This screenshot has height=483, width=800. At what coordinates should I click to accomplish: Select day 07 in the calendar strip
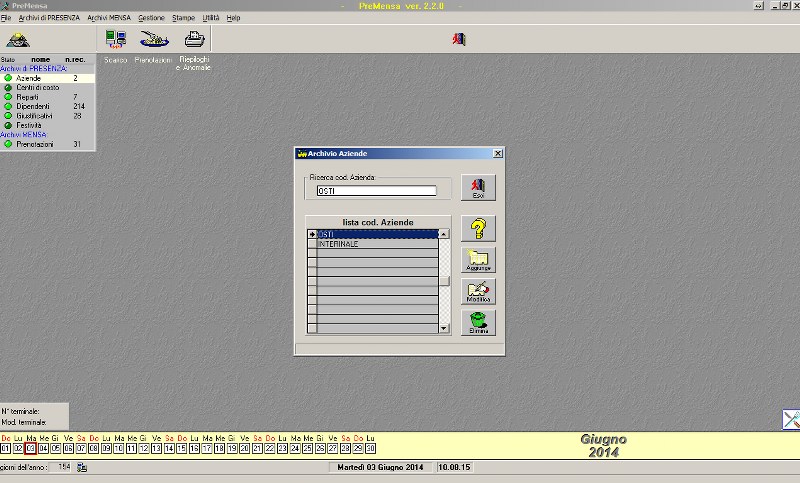click(x=81, y=448)
